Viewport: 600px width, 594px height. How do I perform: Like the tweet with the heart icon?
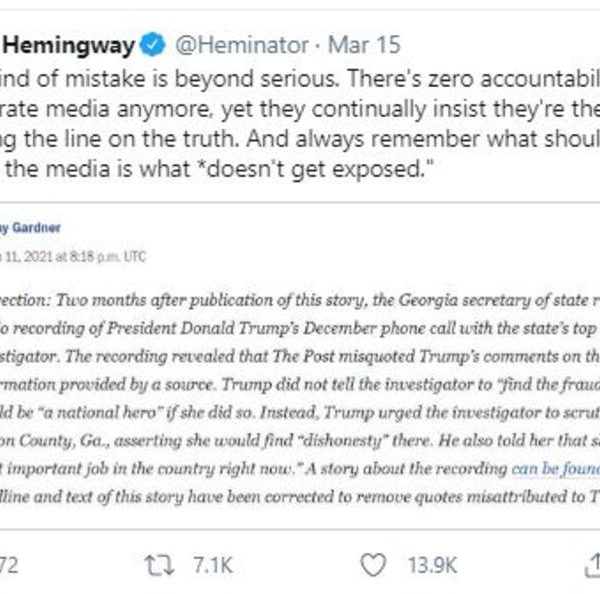coord(373,565)
